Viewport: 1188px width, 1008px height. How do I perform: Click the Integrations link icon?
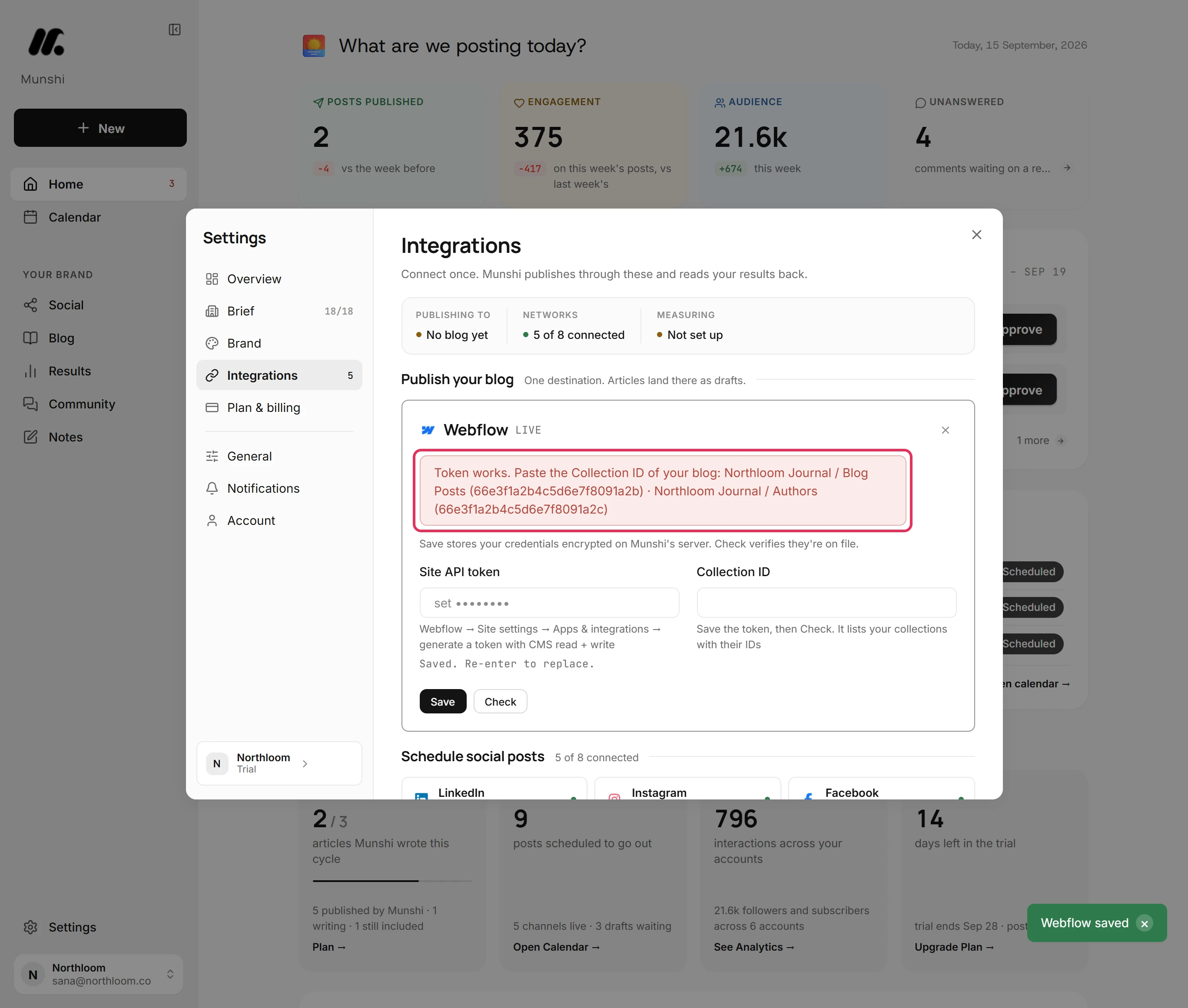tap(212, 375)
